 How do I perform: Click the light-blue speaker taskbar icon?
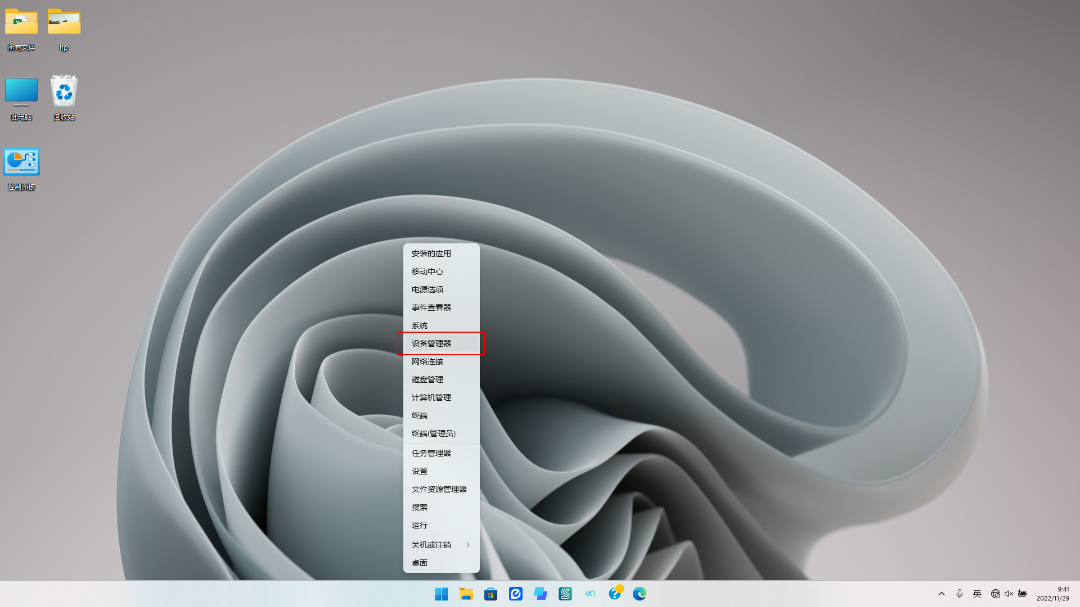(590, 594)
